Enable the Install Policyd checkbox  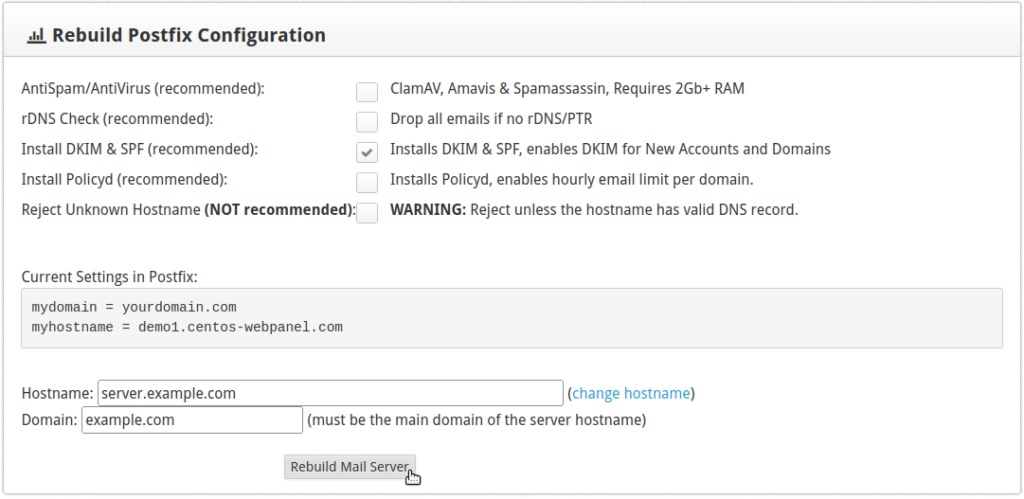367,182
